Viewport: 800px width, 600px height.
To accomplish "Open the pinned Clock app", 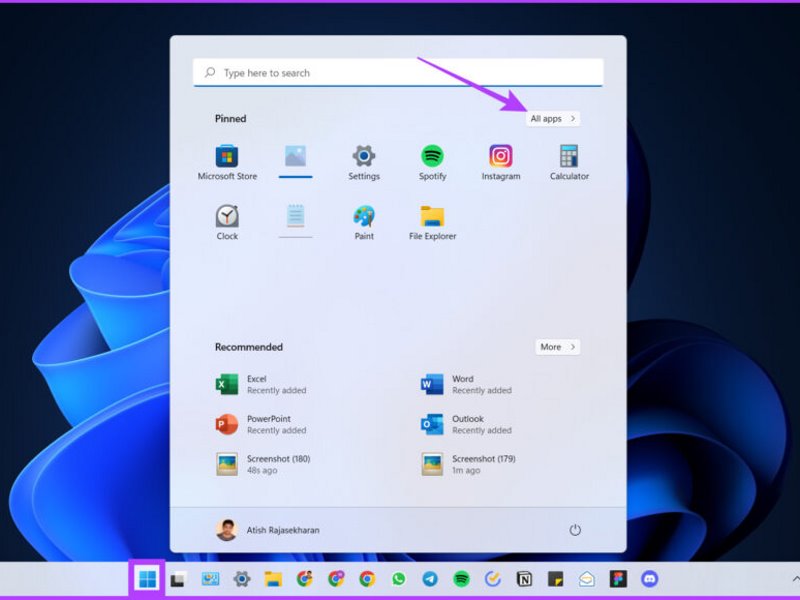I will [227, 222].
